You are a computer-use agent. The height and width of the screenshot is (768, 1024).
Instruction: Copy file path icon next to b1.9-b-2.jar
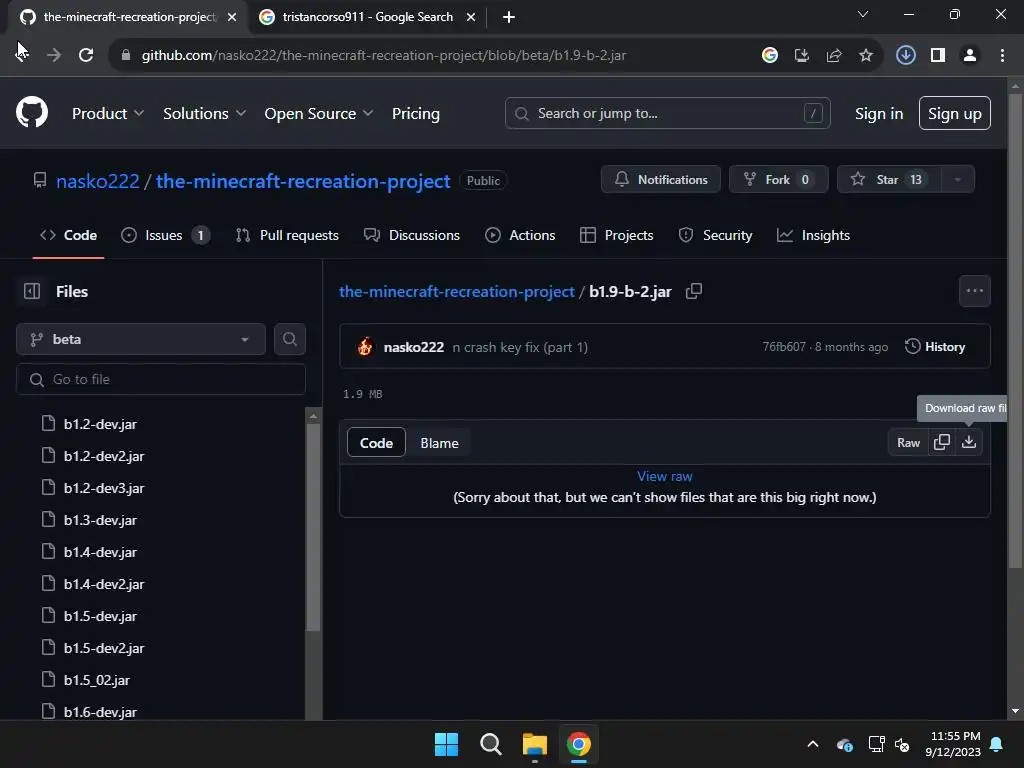point(694,291)
